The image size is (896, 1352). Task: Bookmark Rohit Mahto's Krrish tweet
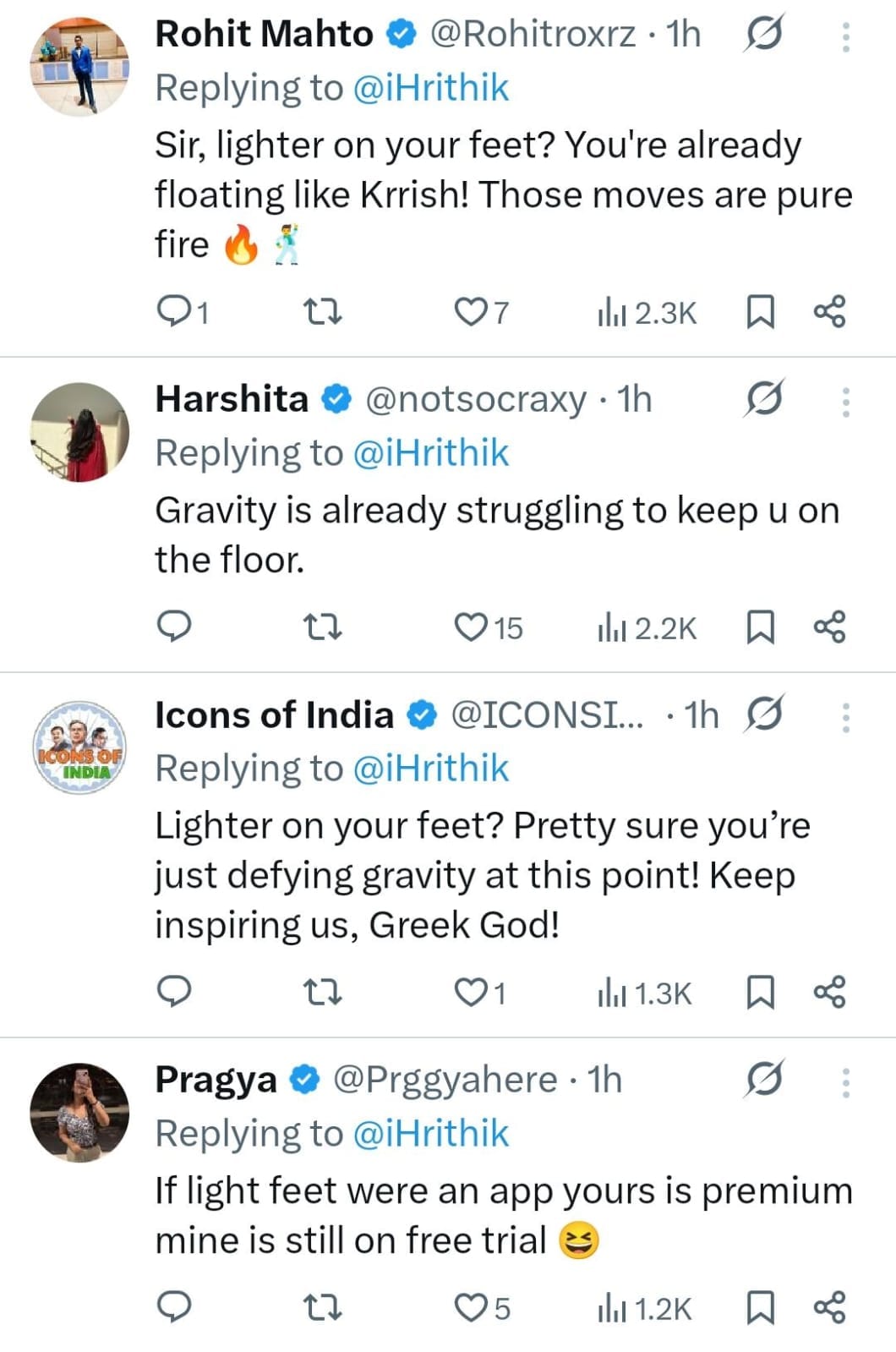(760, 312)
